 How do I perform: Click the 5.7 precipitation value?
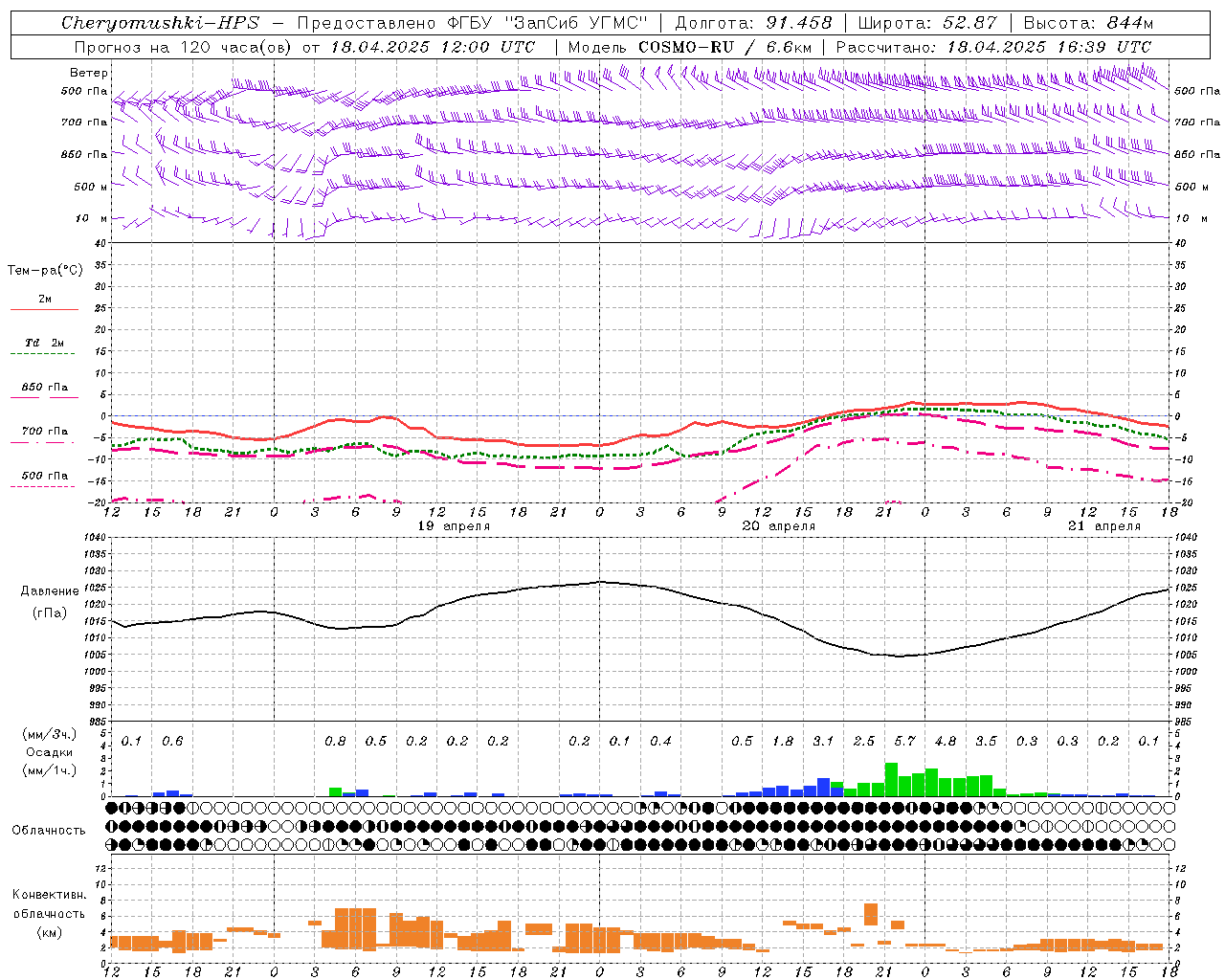click(x=904, y=741)
